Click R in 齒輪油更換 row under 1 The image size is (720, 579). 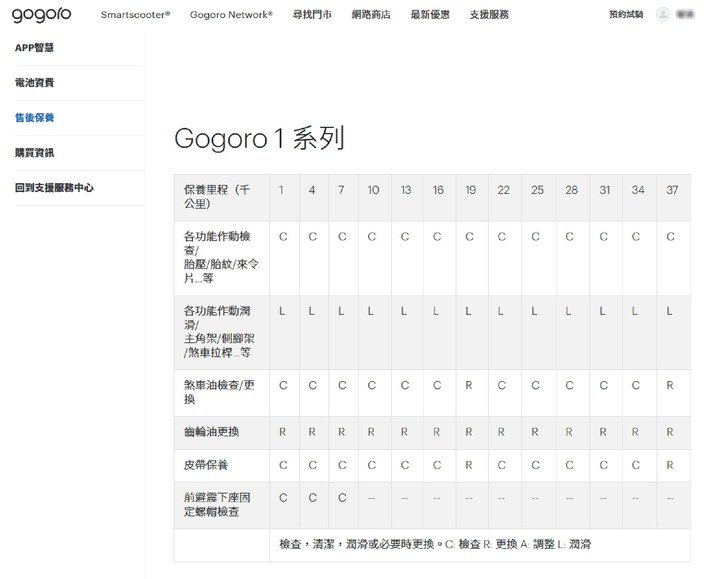pyautogui.click(x=282, y=432)
